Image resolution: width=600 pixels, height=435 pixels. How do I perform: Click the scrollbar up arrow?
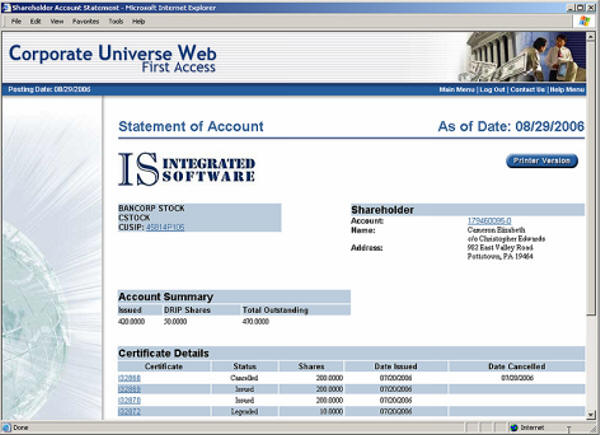tap(591, 37)
